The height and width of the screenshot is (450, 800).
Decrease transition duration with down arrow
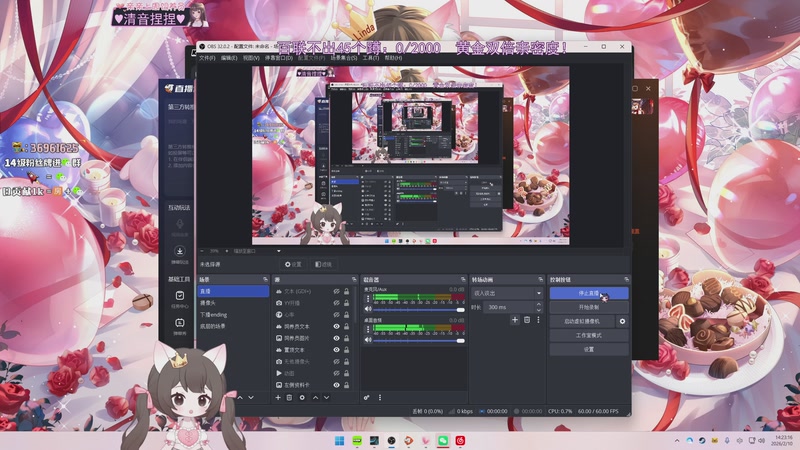click(539, 310)
